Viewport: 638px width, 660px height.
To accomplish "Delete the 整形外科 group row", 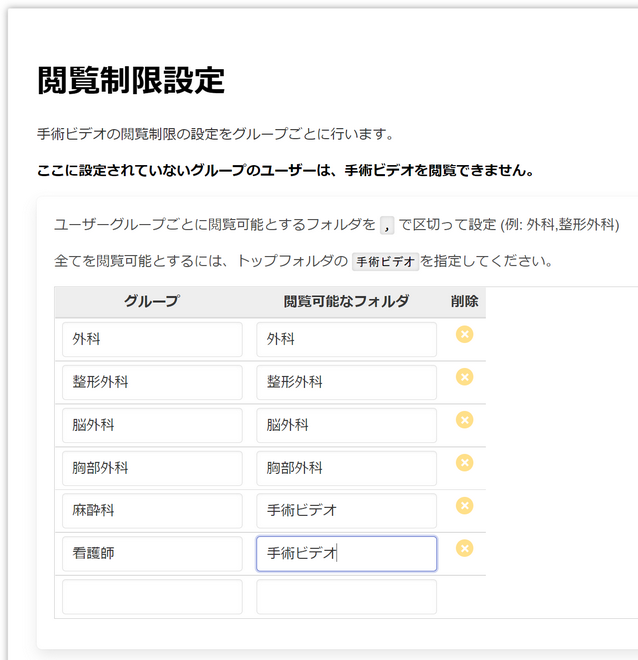I will [464, 377].
